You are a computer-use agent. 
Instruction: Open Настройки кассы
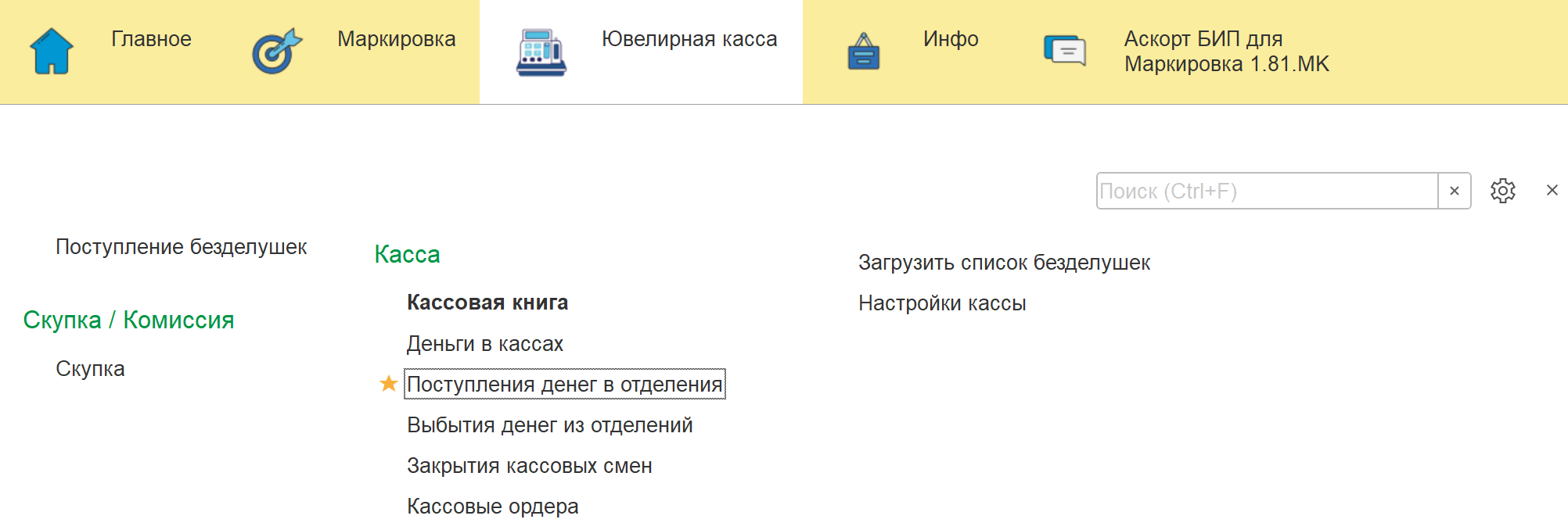pos(942,303)
